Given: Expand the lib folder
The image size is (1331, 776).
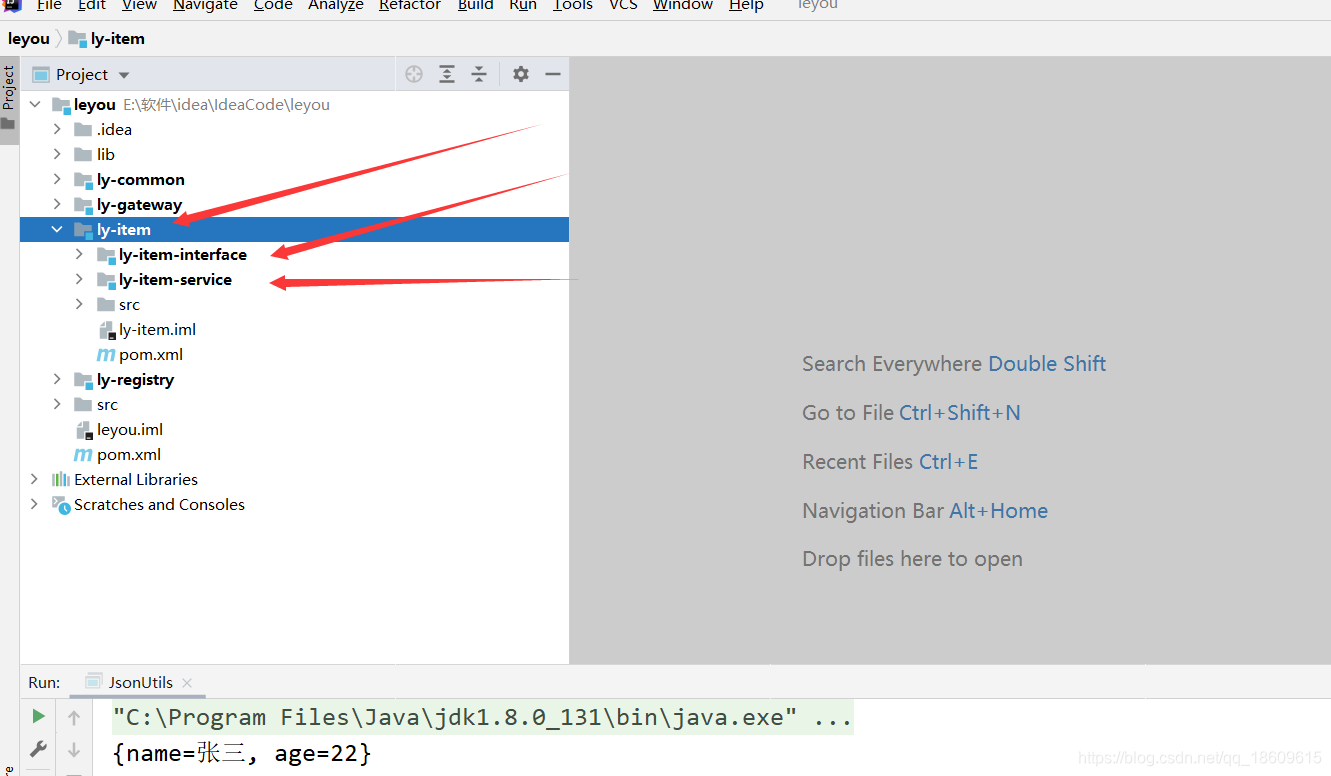Looking at the screenshot, I should [x=57, y=154].
